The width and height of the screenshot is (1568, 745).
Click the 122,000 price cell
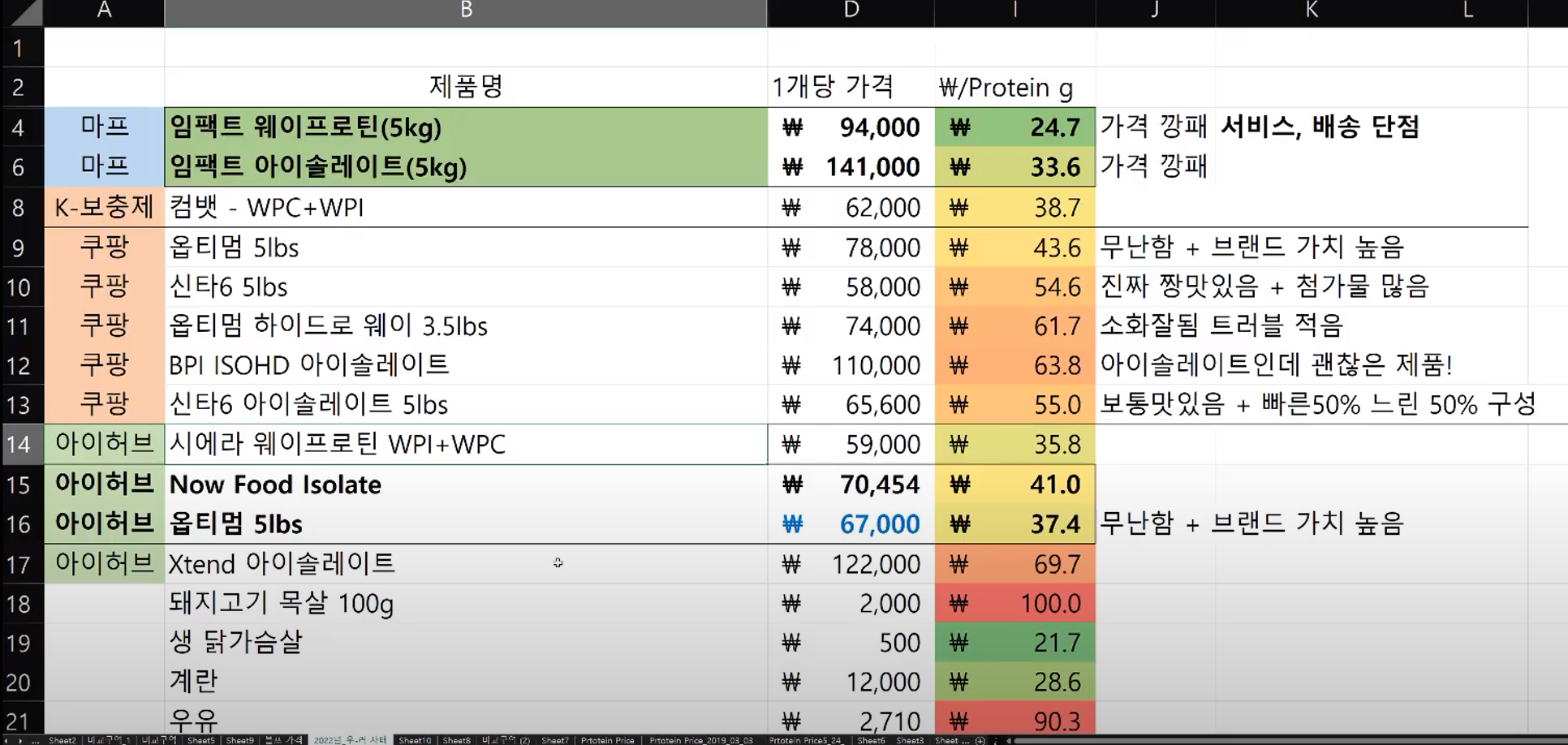tap(851, 564)
